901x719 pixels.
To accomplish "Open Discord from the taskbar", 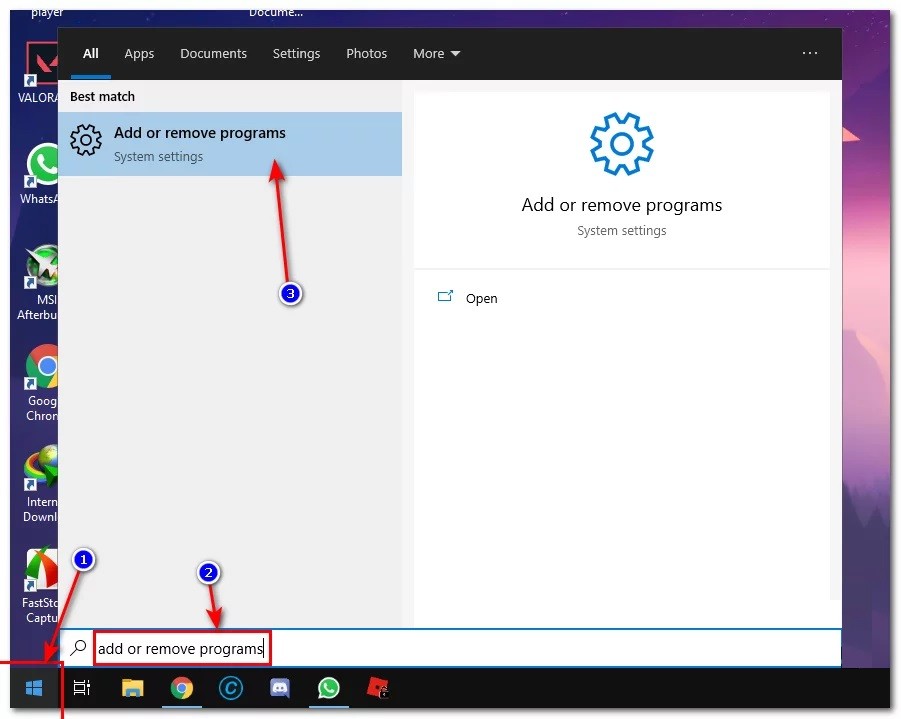I will pyautogui.click(x=280, y=687).
